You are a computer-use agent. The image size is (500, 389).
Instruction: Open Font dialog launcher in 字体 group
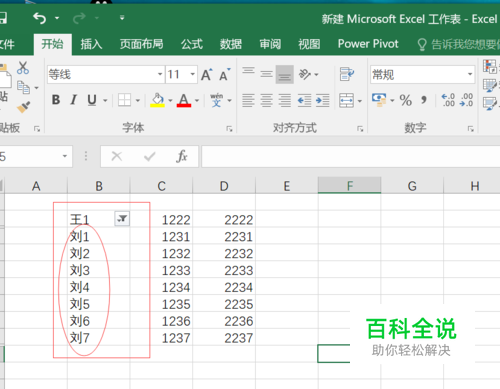229,129
